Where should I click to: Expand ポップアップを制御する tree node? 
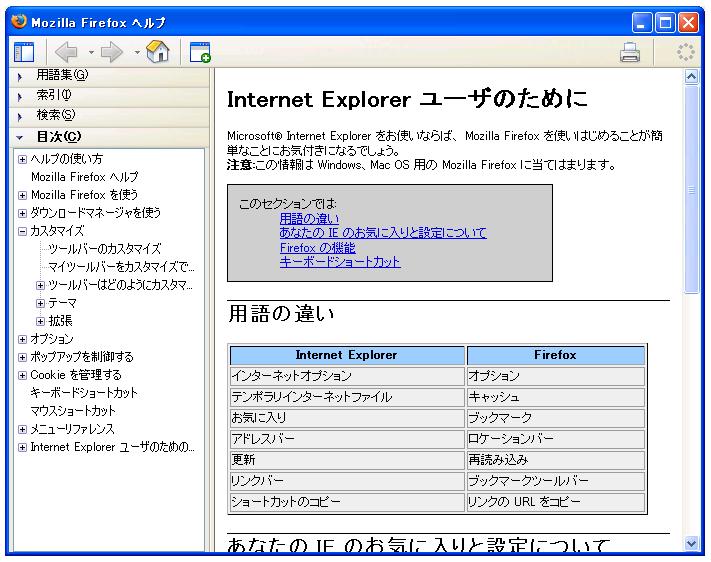click(22, 357)
